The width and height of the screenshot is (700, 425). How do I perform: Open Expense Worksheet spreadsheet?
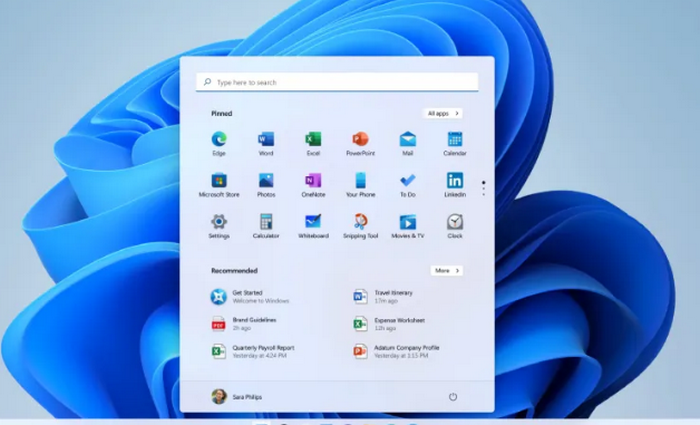[389, 324]
